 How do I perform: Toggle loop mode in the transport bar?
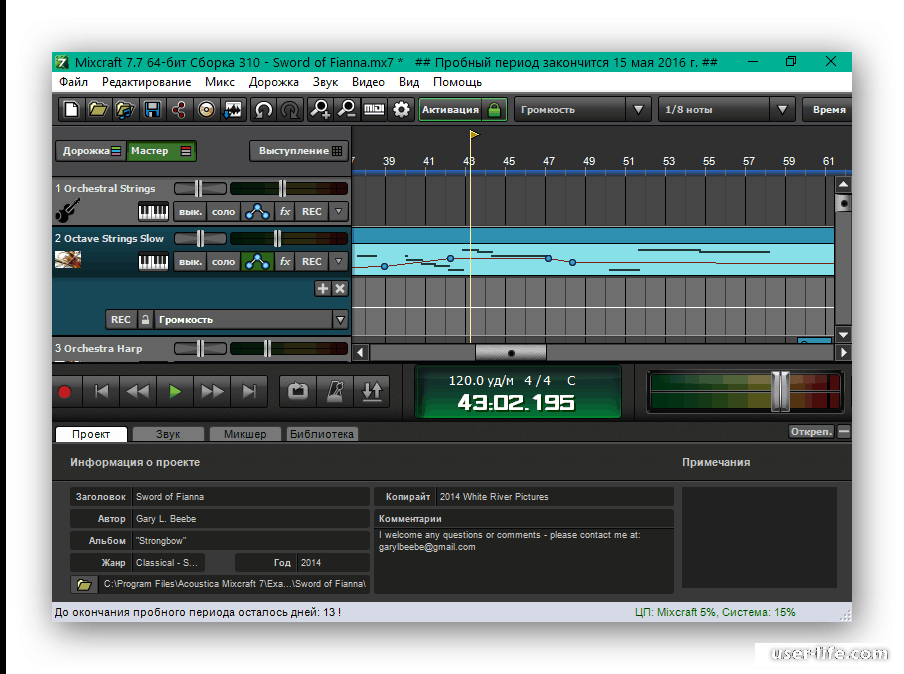tap(298, 392)
